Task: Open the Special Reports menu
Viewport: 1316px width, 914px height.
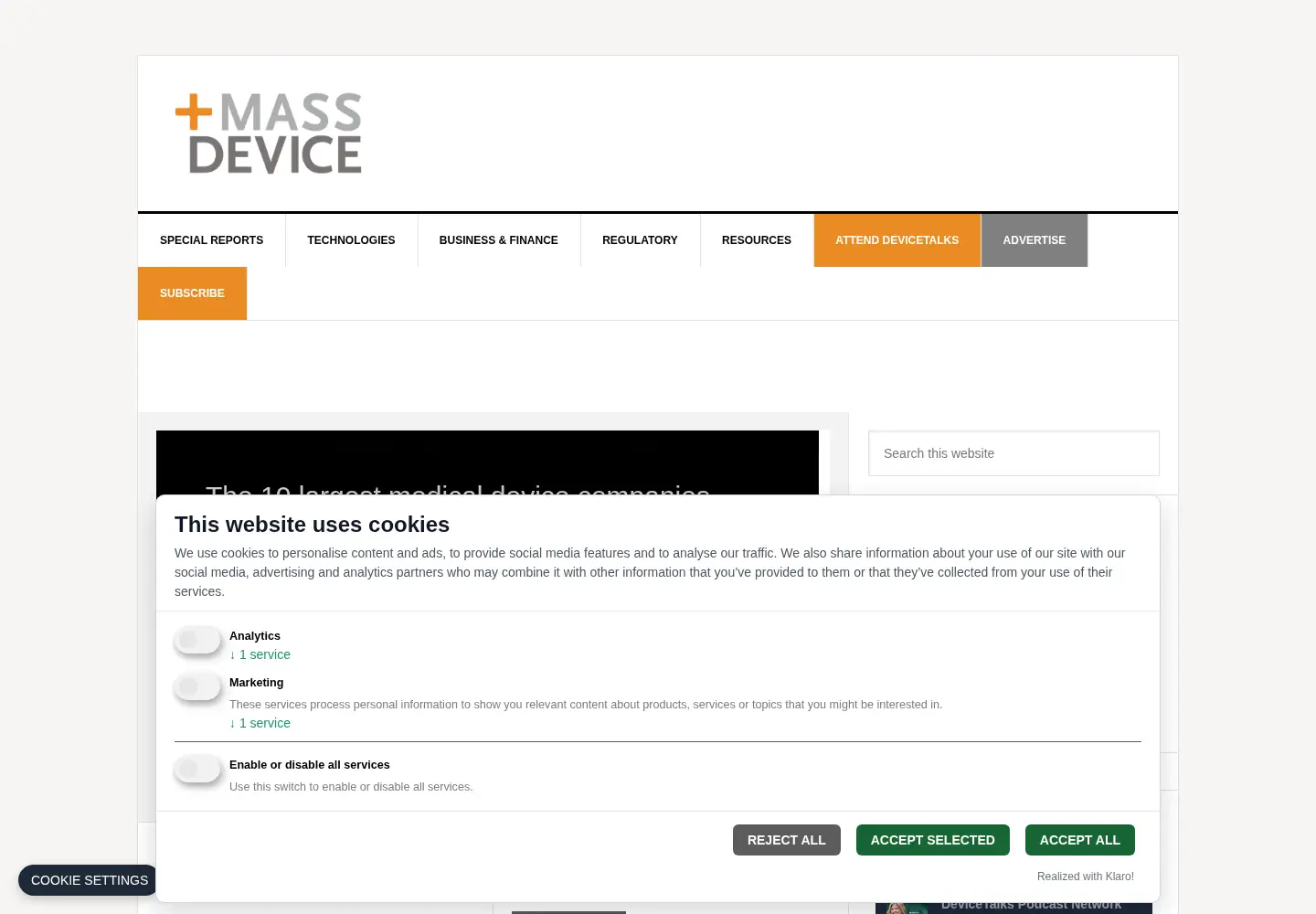Action: (211, 240)
